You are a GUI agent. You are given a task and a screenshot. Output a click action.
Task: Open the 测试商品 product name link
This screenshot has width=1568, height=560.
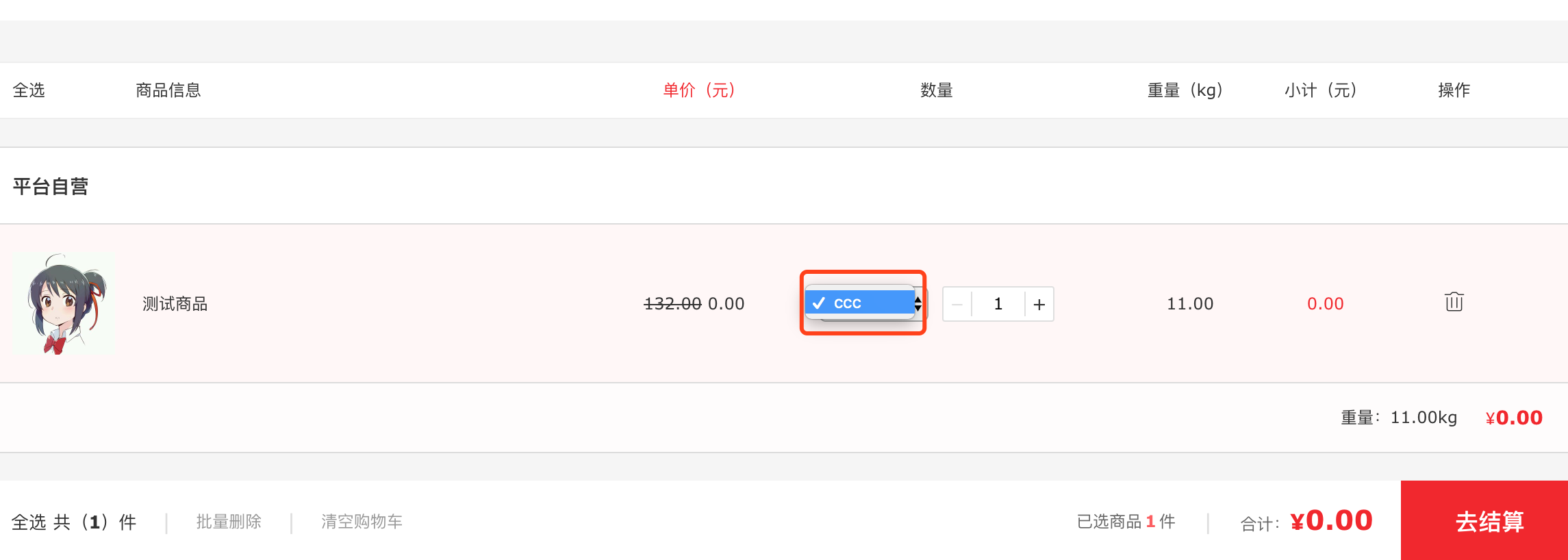[175, 303]
